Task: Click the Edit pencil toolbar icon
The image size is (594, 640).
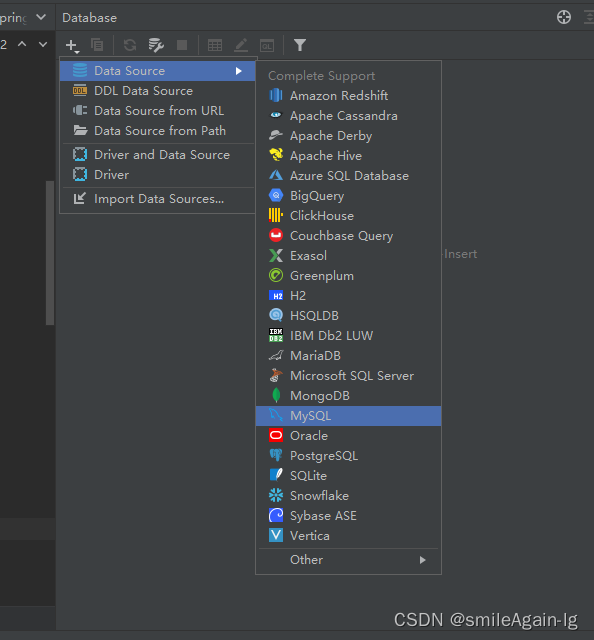Action: coord(241,45)
